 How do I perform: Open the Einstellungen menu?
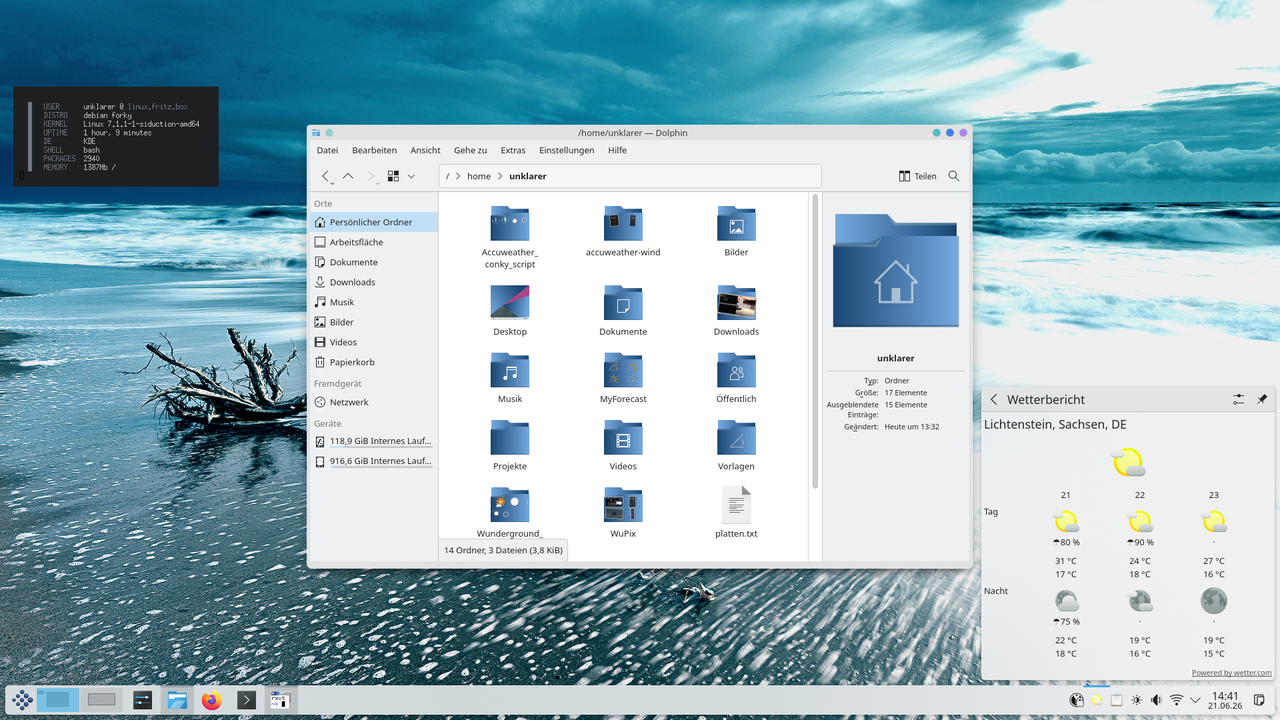(x=567, y=150)
